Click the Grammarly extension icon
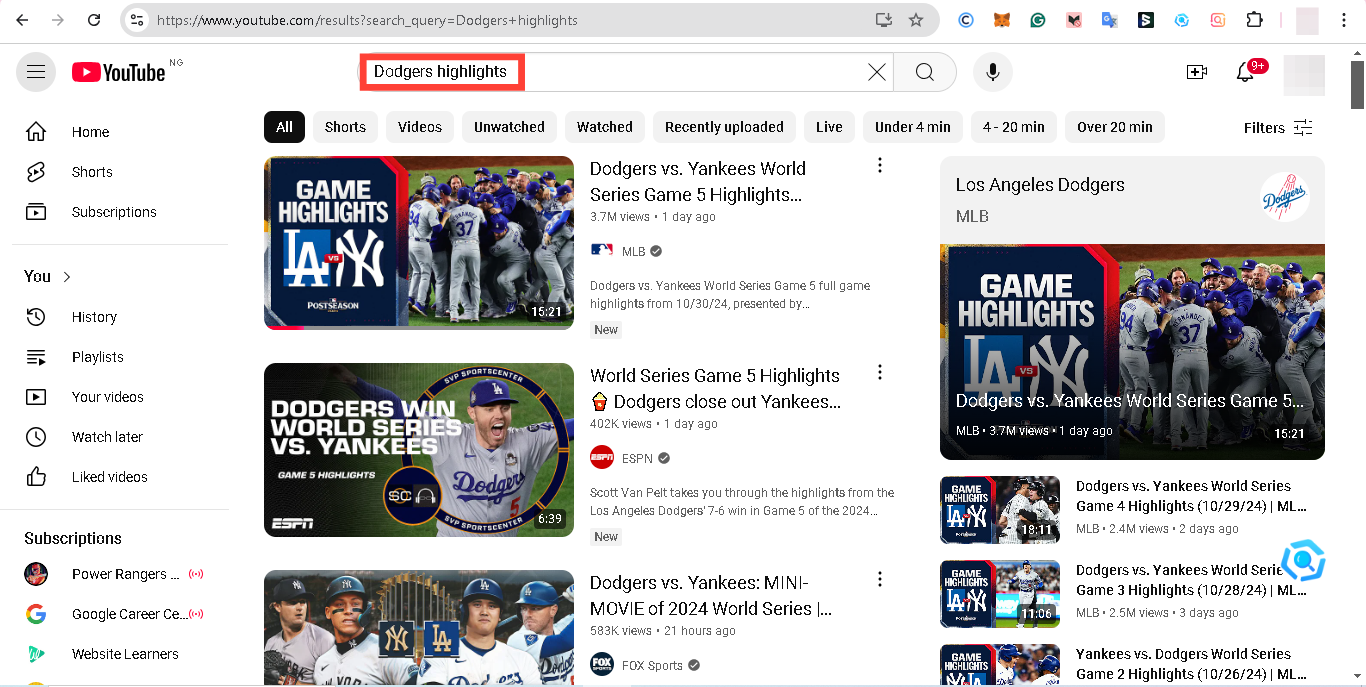Viewport: 1366px width, 687px height. (1038, 20)
